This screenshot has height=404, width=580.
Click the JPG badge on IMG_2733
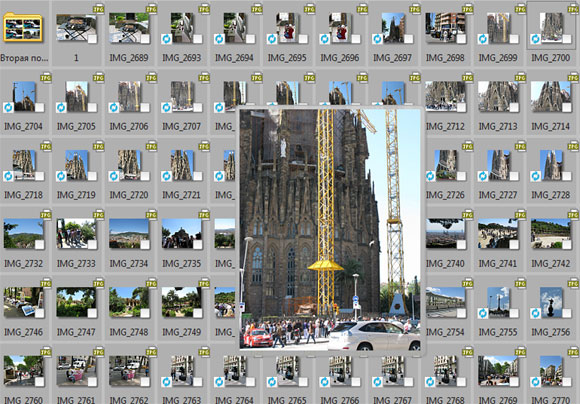click(x=99, y=215)
